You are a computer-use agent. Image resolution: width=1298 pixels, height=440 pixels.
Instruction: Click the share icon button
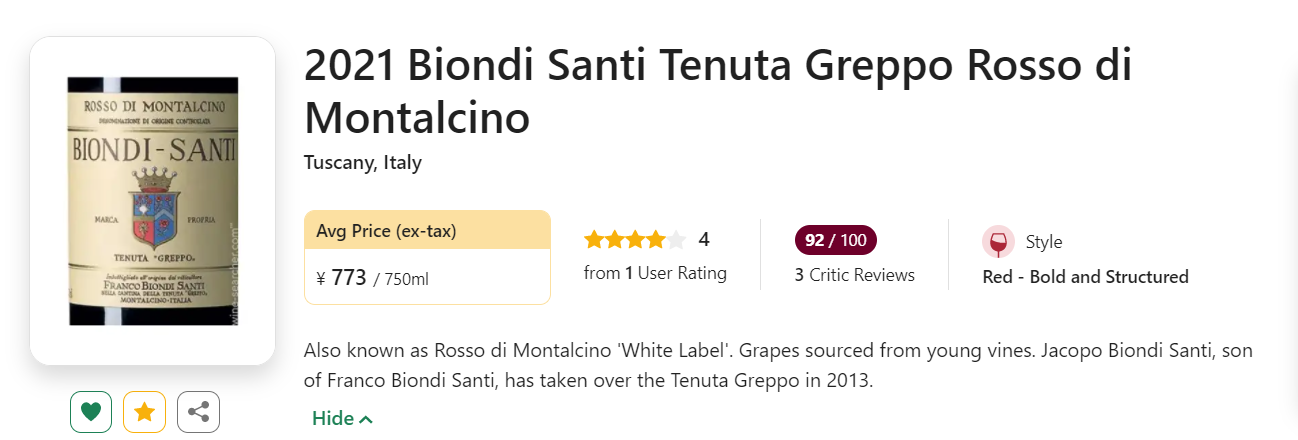[x=198, y=412]
